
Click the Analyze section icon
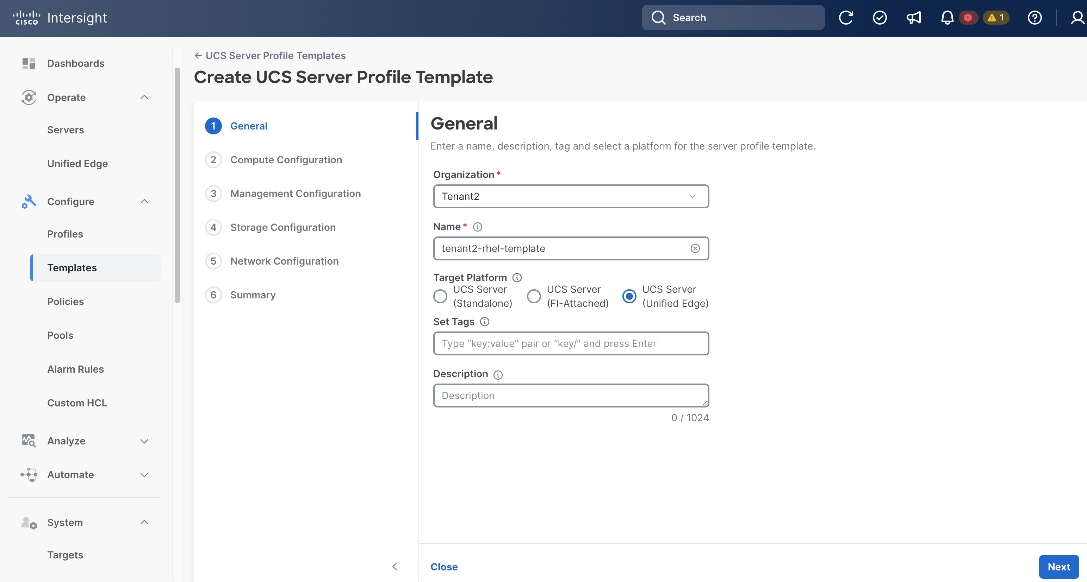[x=28, y=441]
